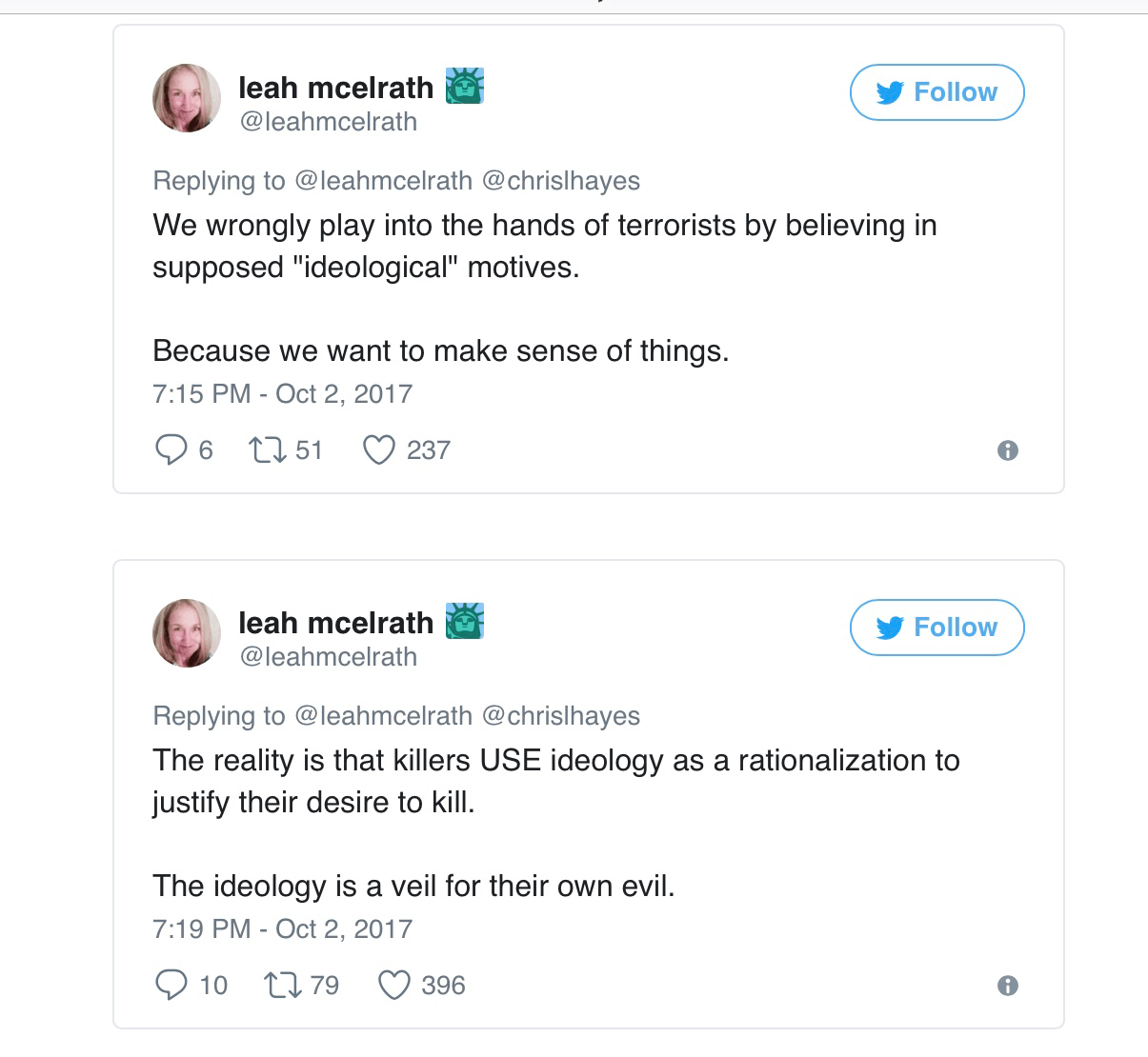
Task: Open profile avatar in second tweet
Action: click(x=187, y=633)
